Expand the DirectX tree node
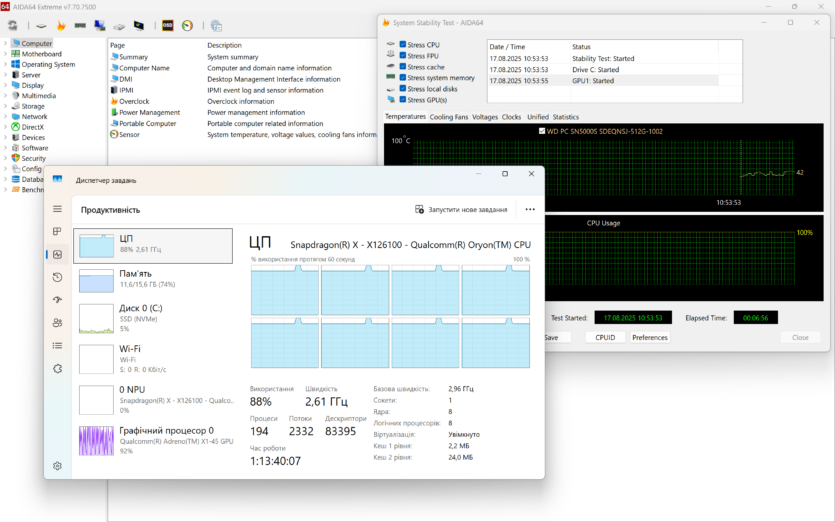835x522 pixels. (x=5, y=127)
